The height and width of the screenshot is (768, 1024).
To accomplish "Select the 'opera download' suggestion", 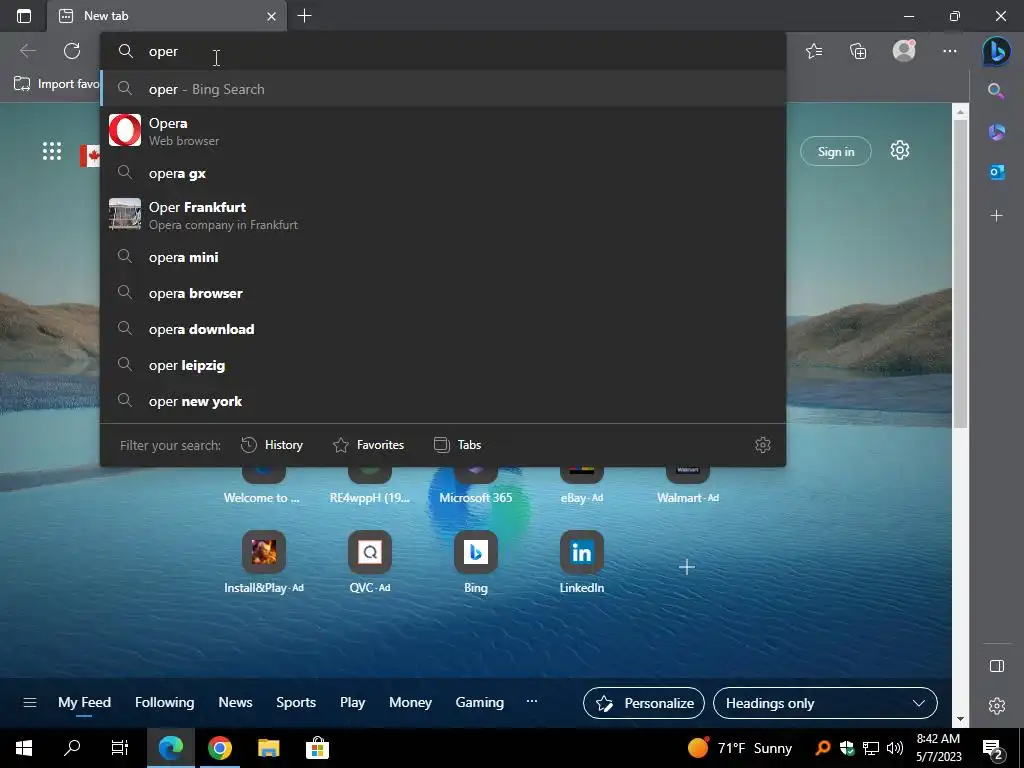I will pyautogui.click(x=443, y=329).
